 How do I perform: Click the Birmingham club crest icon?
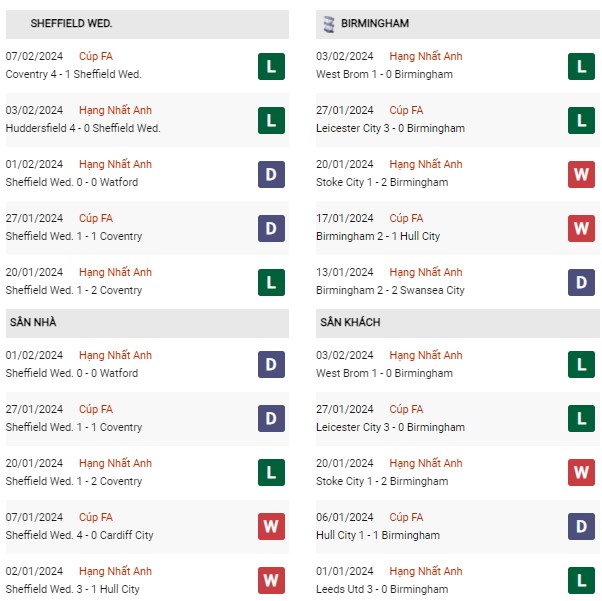point(329,24)
